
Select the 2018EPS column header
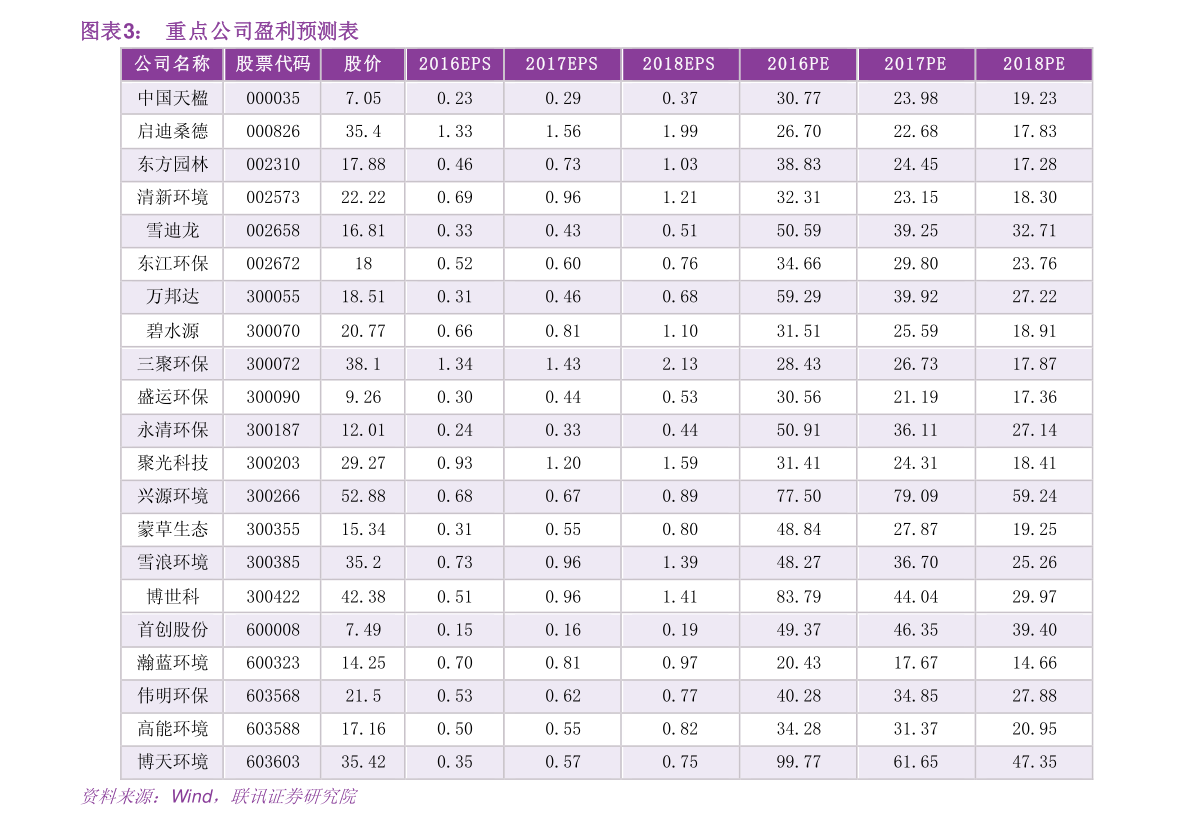click(x=679, y=64)
